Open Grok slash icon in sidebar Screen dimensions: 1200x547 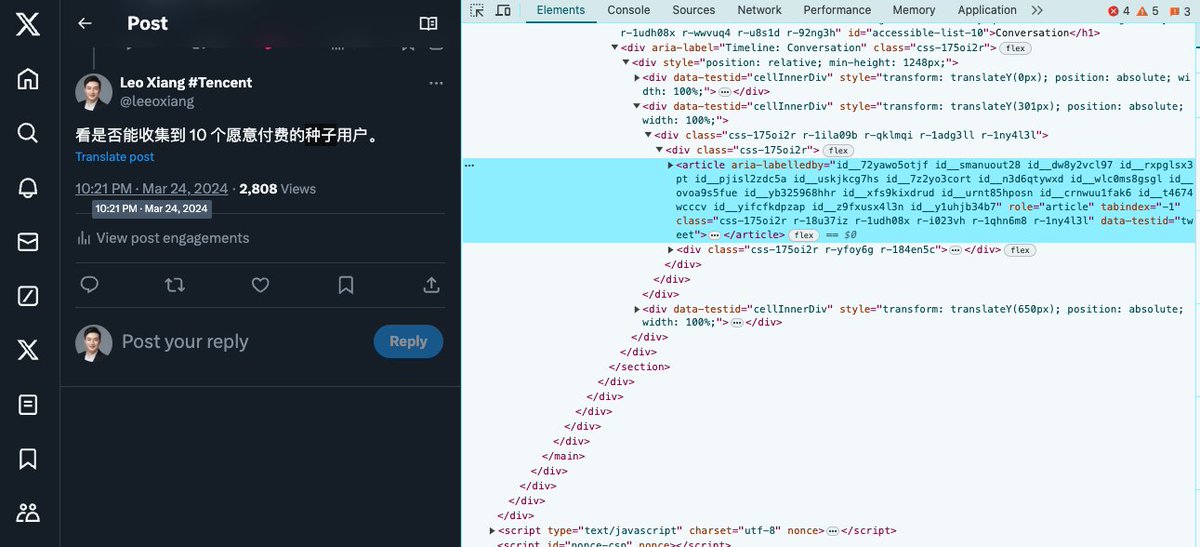click(28, 295)
